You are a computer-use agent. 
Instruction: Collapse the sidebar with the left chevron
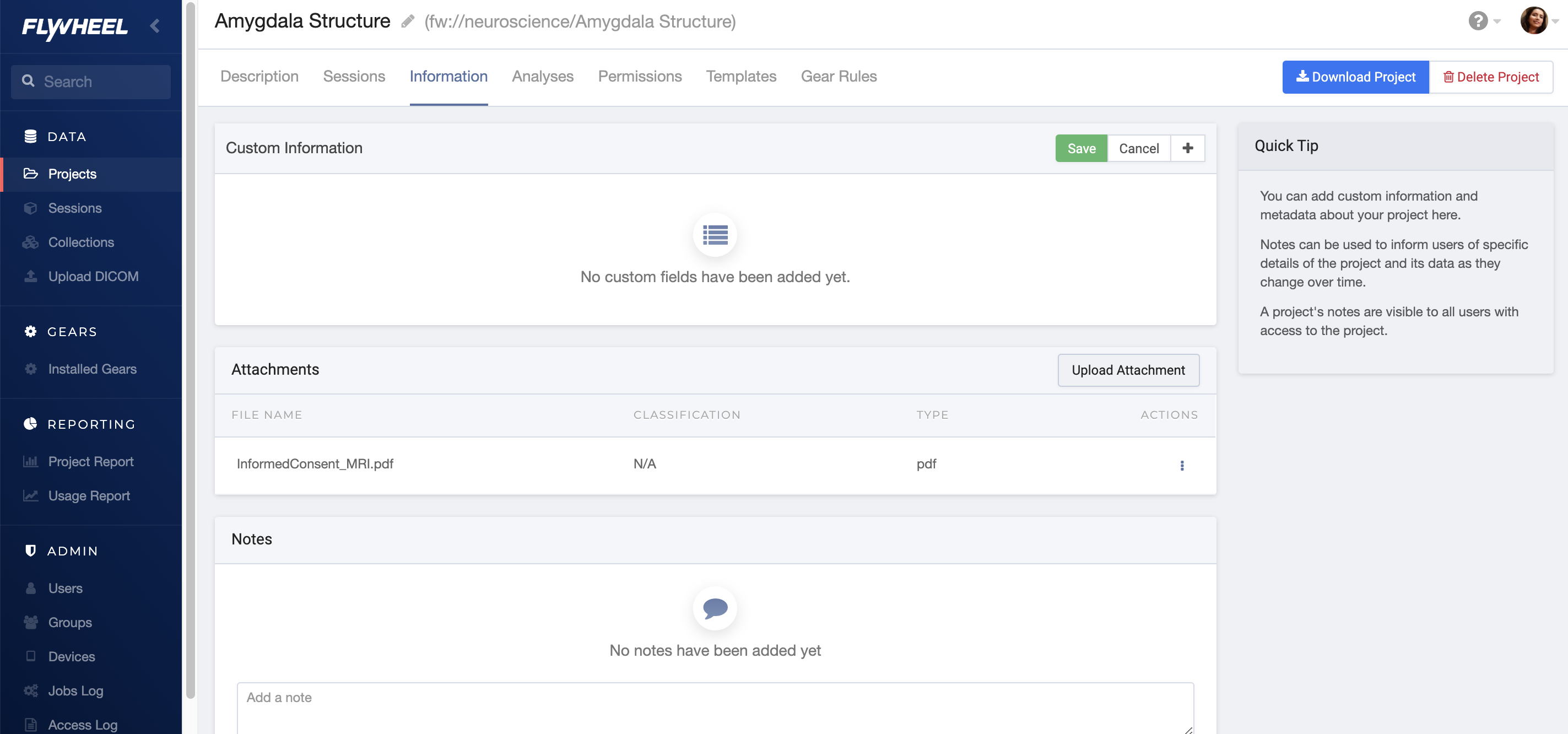[x=155, y=25]
